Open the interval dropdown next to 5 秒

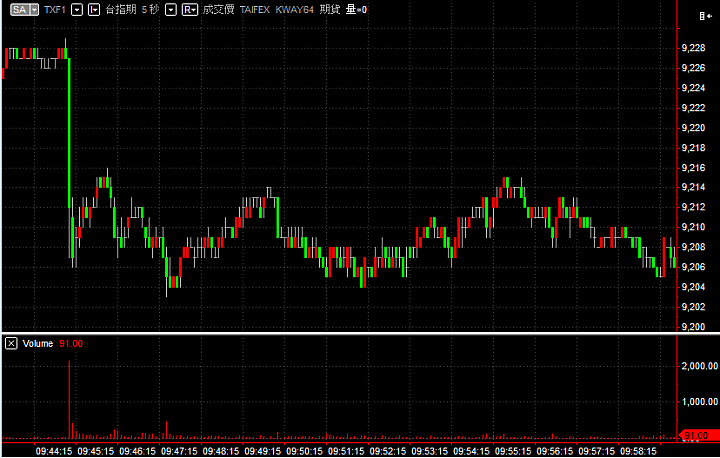pos(171,10)
